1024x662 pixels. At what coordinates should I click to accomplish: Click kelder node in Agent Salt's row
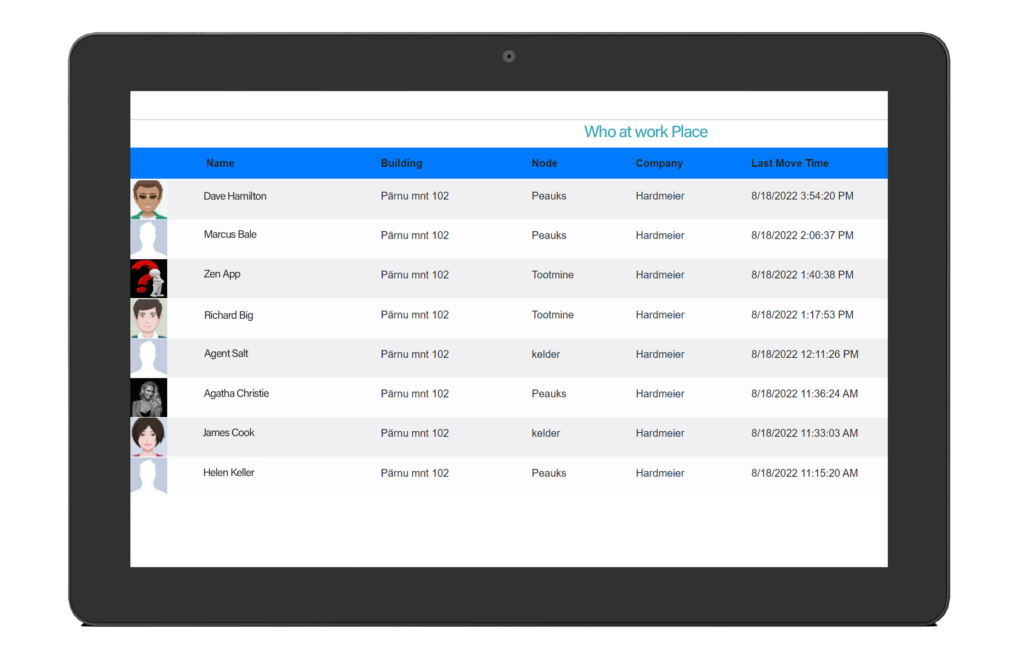point(545,355)
